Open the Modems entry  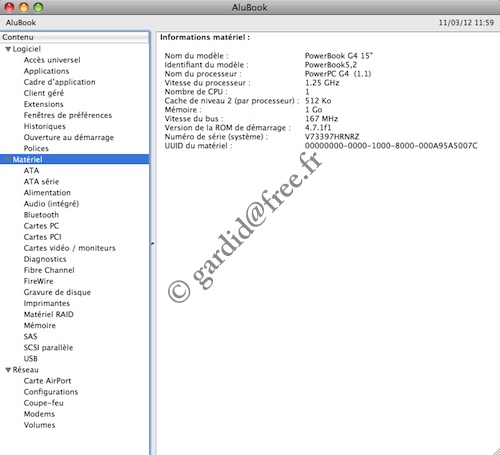coord(39,414)
